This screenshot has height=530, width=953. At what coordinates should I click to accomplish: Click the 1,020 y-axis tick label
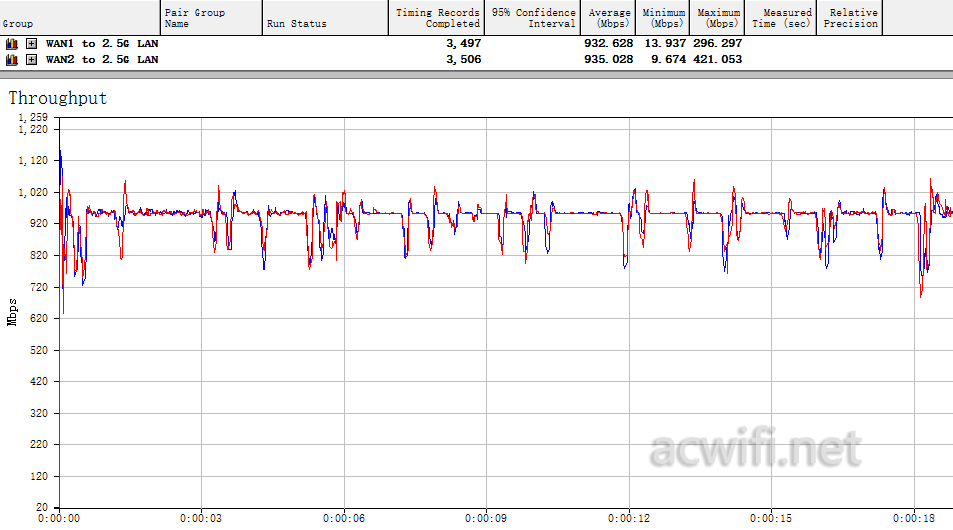click(33, 193)
